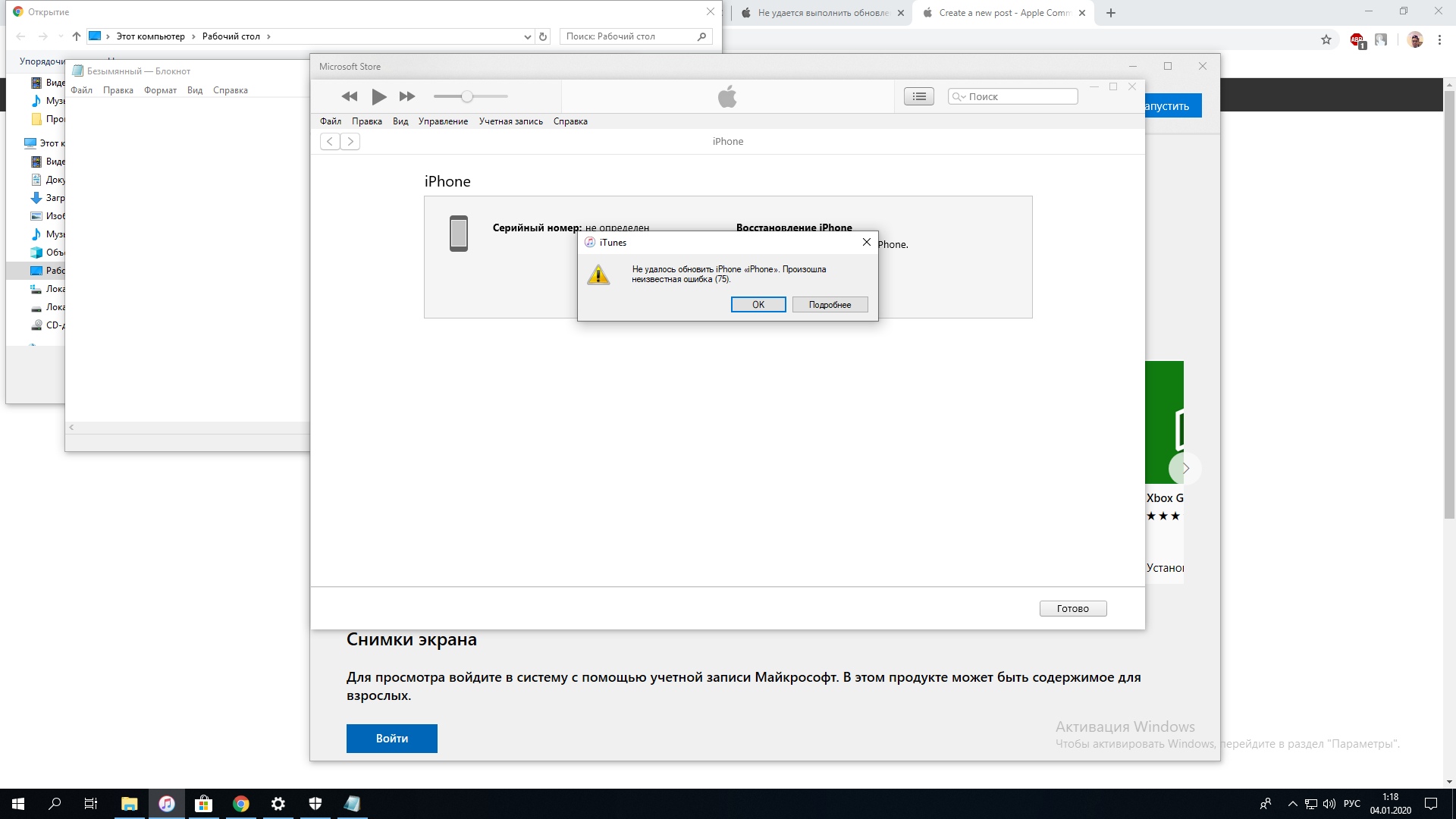Click the Готово button
Image resolution: width=1456 pixels, height=819 pixels.
[1072, 608]
